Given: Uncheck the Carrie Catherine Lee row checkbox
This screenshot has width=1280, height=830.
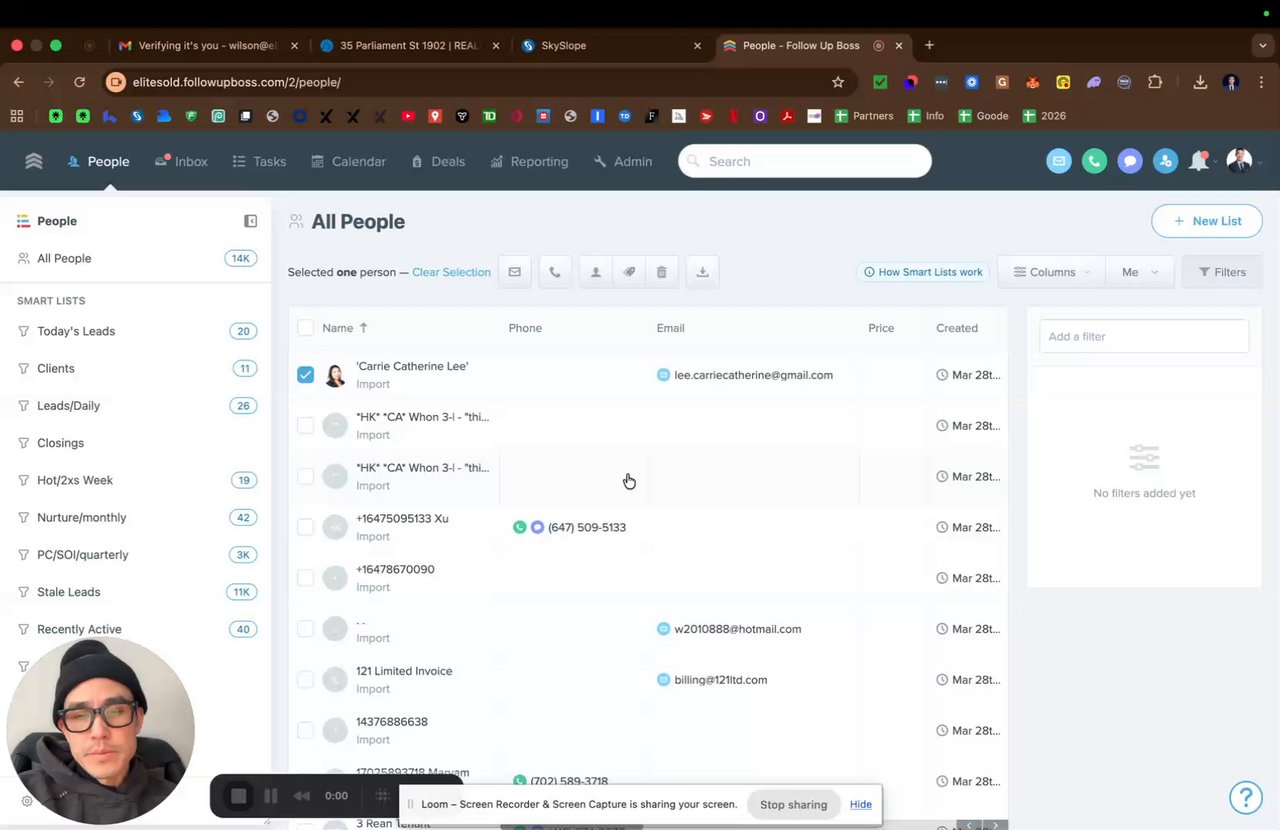Looking at the screenshot, I should (305, 375).
